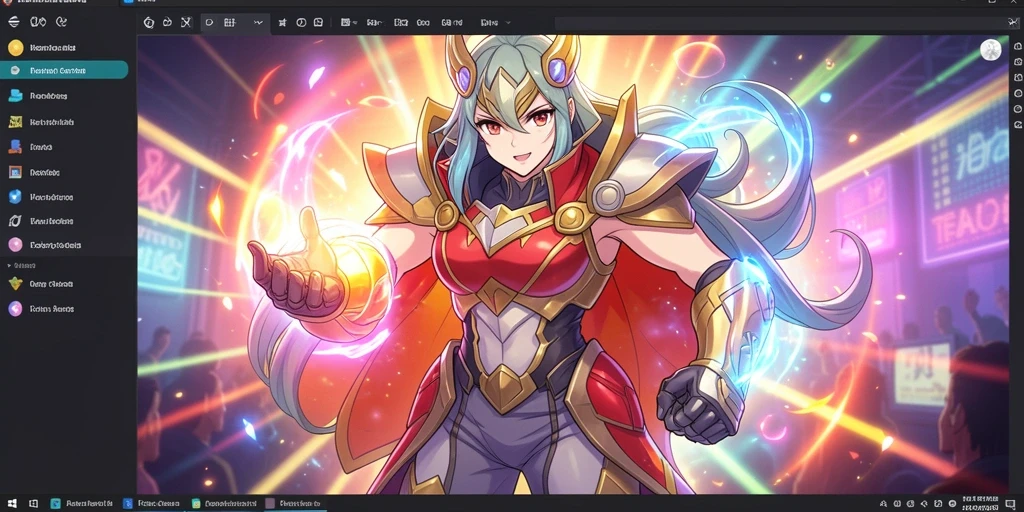The height and width of the screenshot is (512, 1024).
Task: Open the layout dropdown with small arrow
Action: point(349,22)
